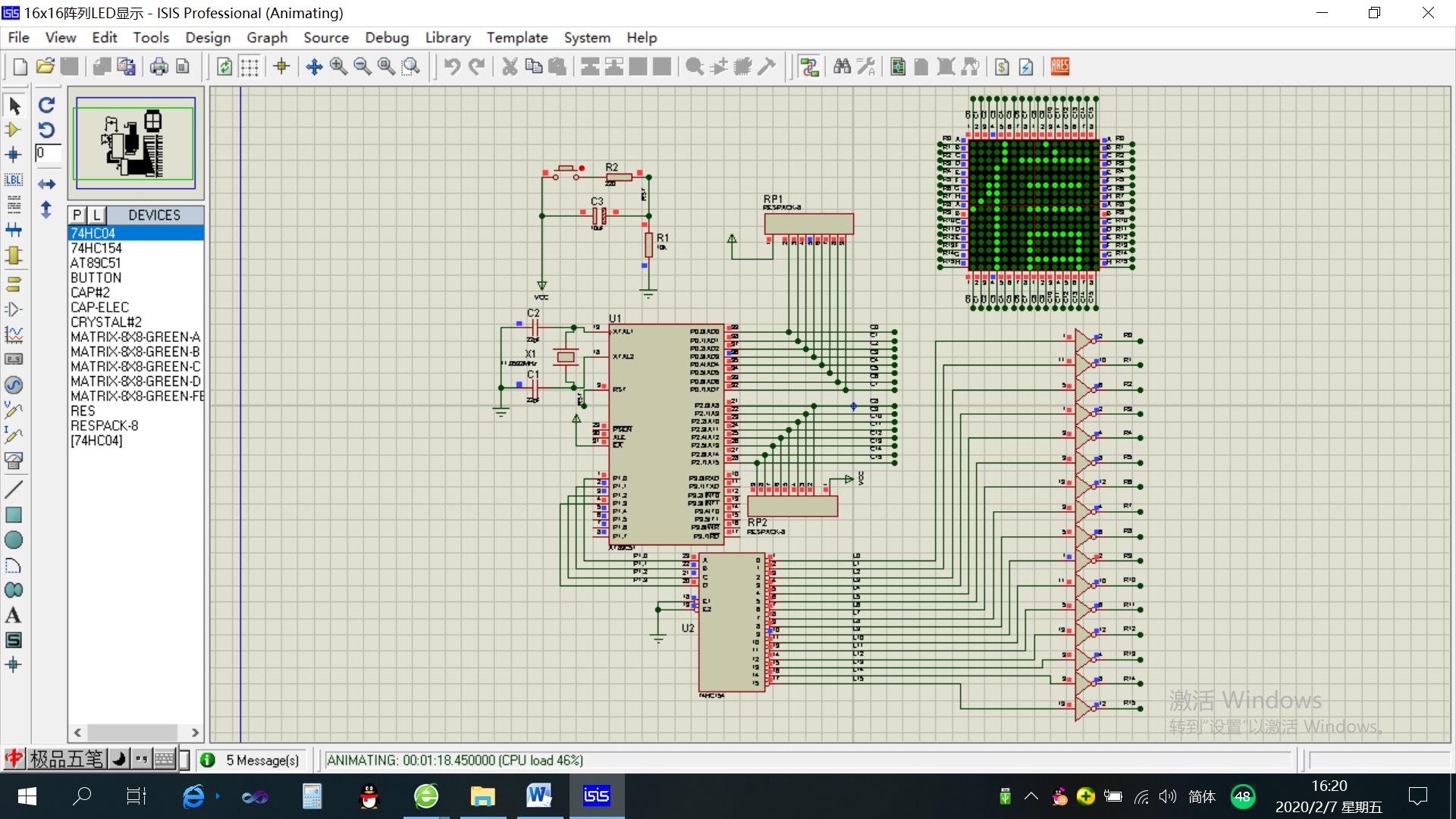Toggle the Redraw display refresh icon
1456x819 pixels.
coord(224,67)
